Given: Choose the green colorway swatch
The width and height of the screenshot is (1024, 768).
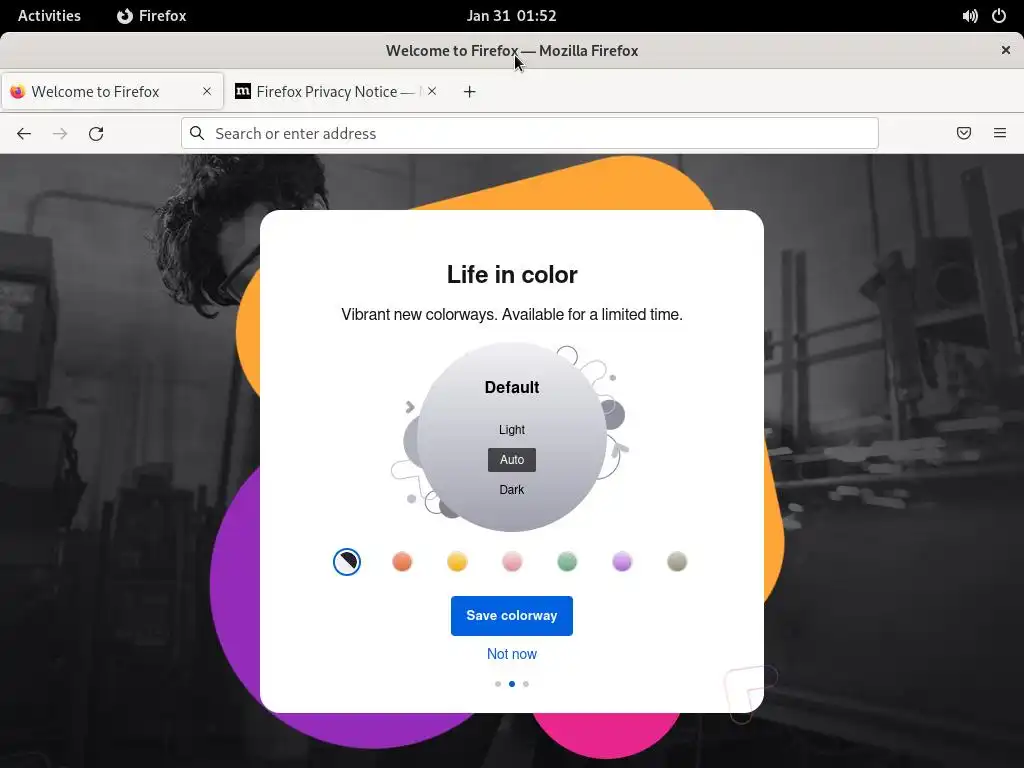Looking at the screenshot, I should (x=568, y=562).
